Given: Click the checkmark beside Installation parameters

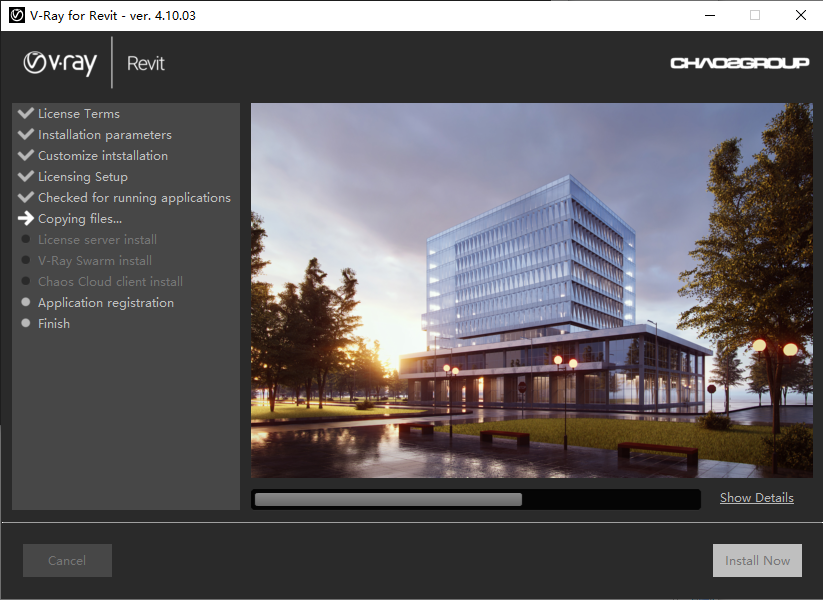Looking at the screenshot, I should [x=26, y=134].
